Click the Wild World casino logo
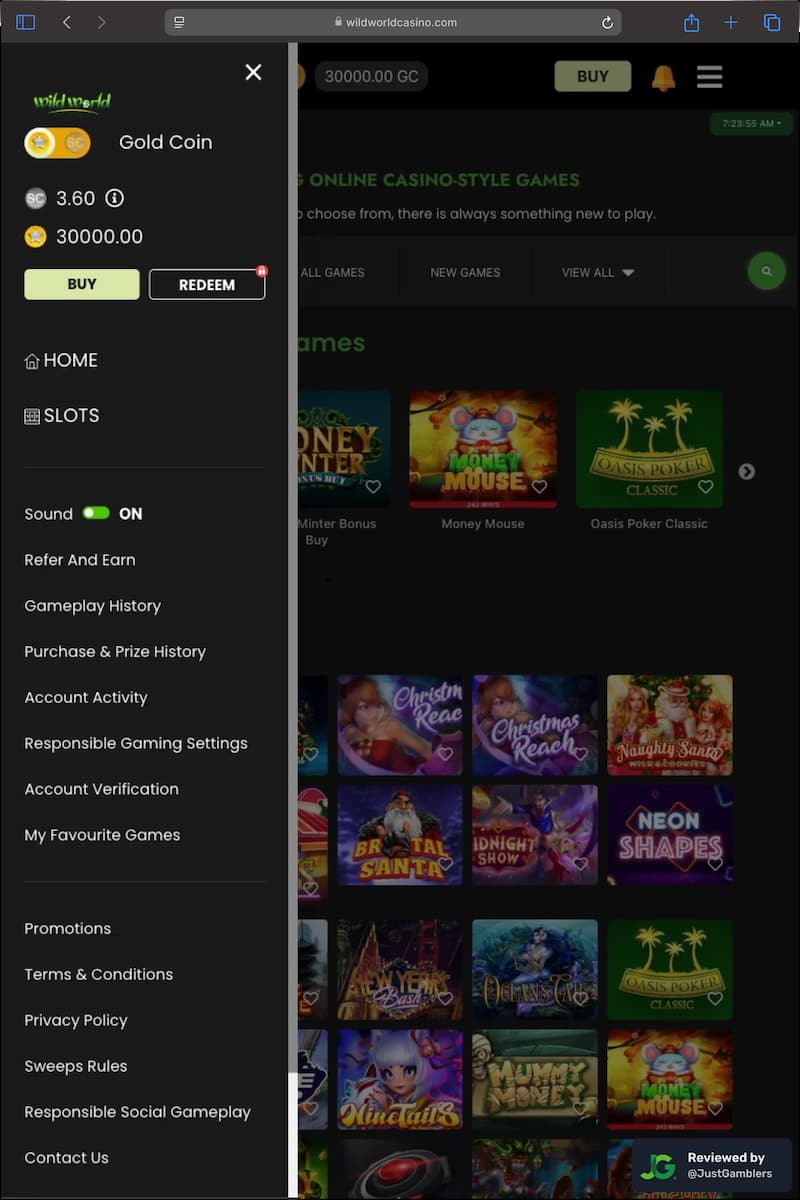The height and width of the screenshot is (1200, 800). coord(71,100)
